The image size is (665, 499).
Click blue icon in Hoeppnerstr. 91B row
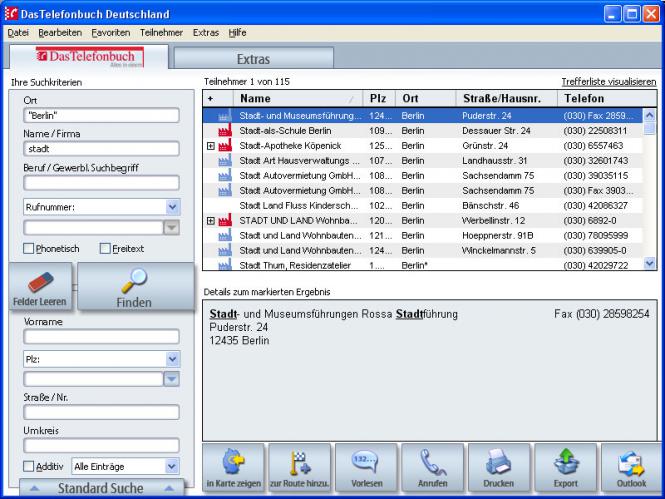225,235
